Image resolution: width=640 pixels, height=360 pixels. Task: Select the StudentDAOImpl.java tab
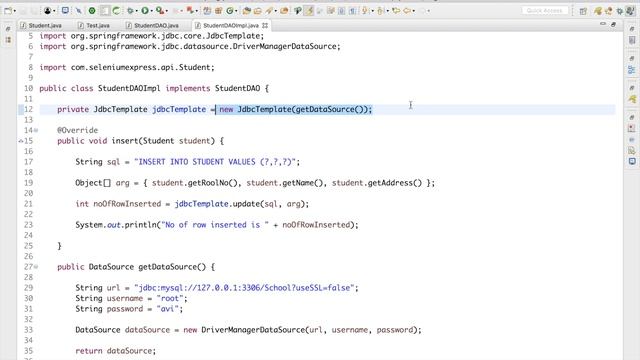point(231,25)
